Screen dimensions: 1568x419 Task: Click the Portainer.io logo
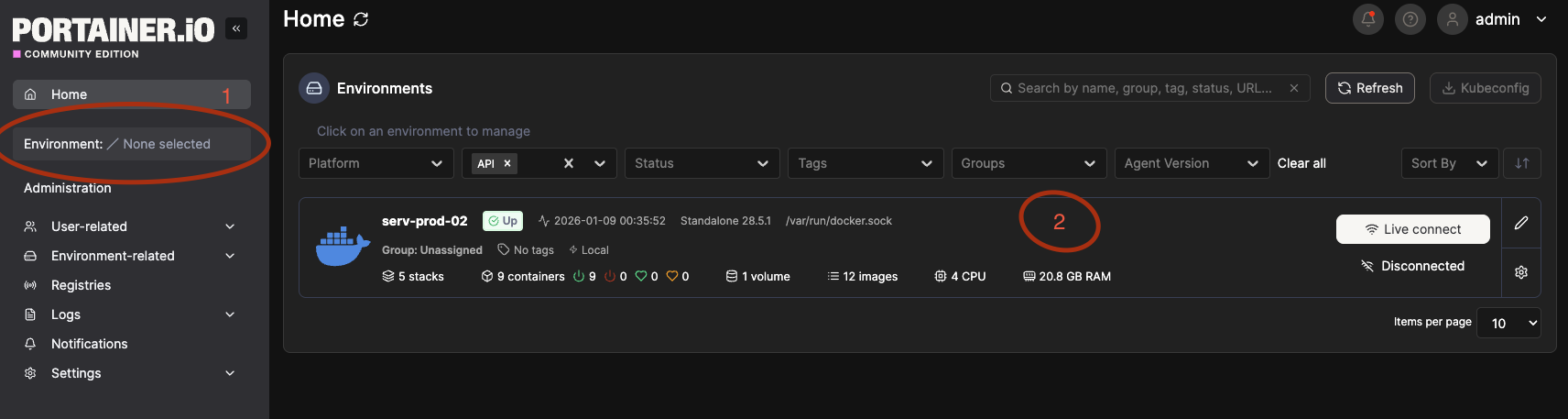[x=113, y=30]
